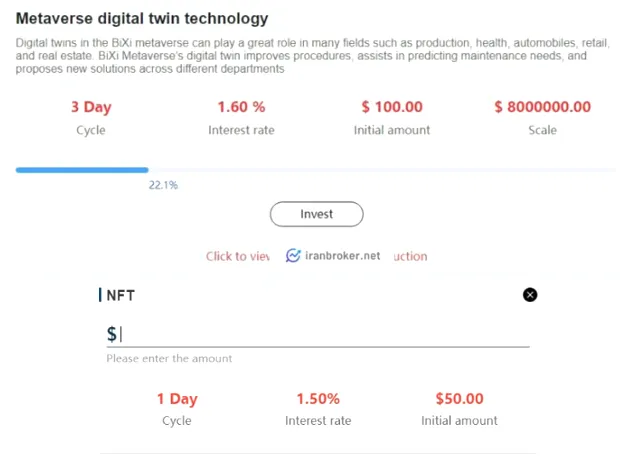624x459 pixels.
Task: Click the 1.60 % interest rate value
Action: click(x=241, y=107)
